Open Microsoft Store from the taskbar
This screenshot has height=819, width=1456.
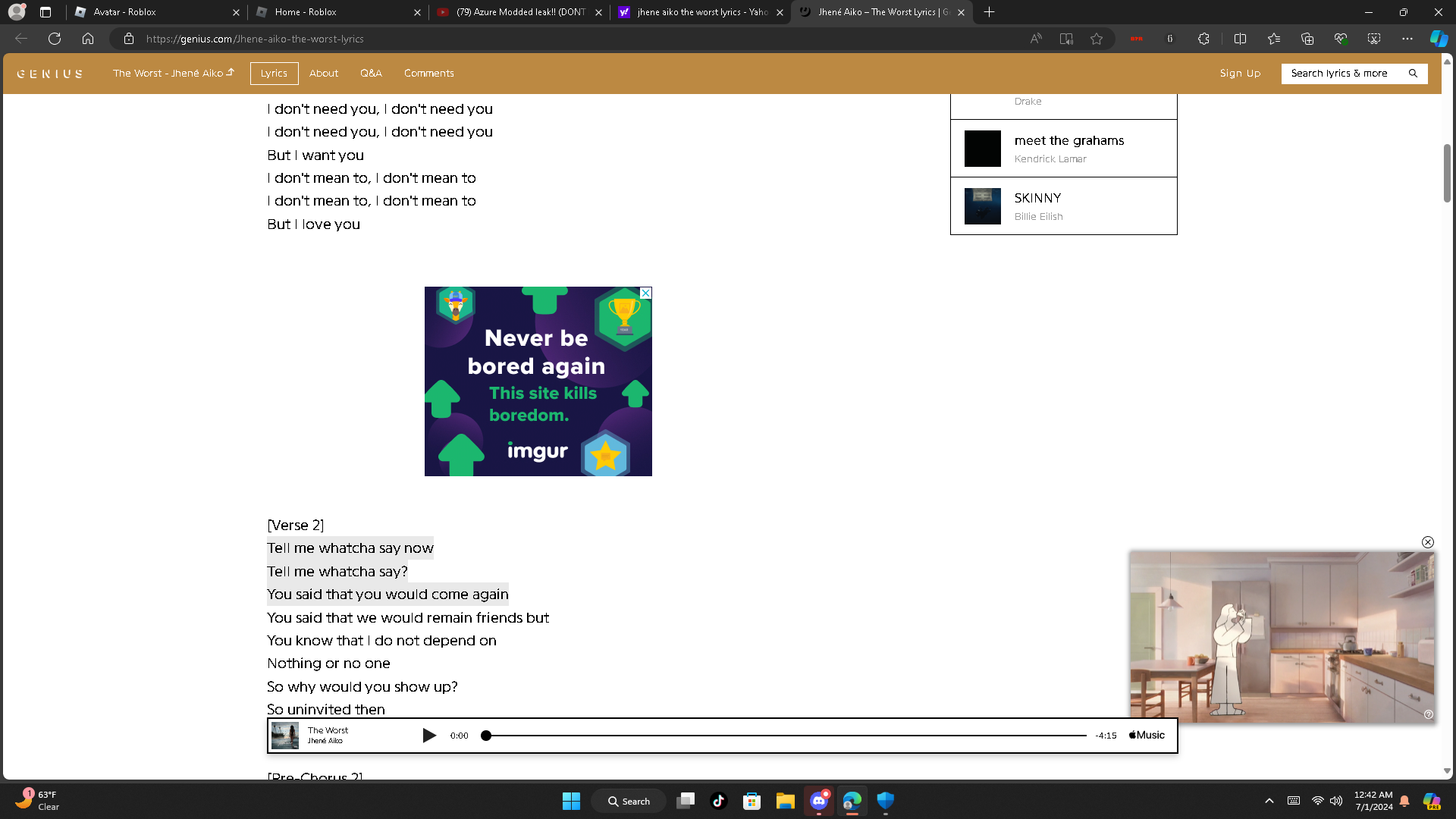click(752, 801)
